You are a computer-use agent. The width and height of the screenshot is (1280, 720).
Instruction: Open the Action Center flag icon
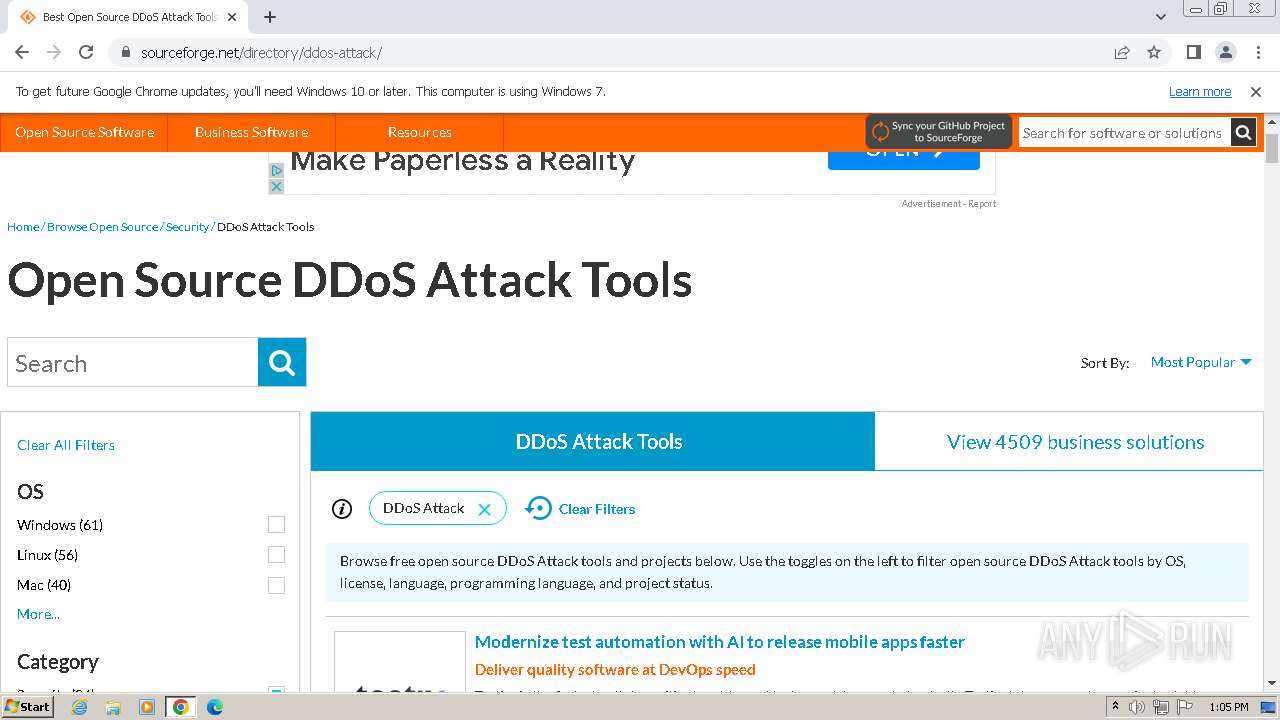pyautogui.click(x=1185, y=707)
